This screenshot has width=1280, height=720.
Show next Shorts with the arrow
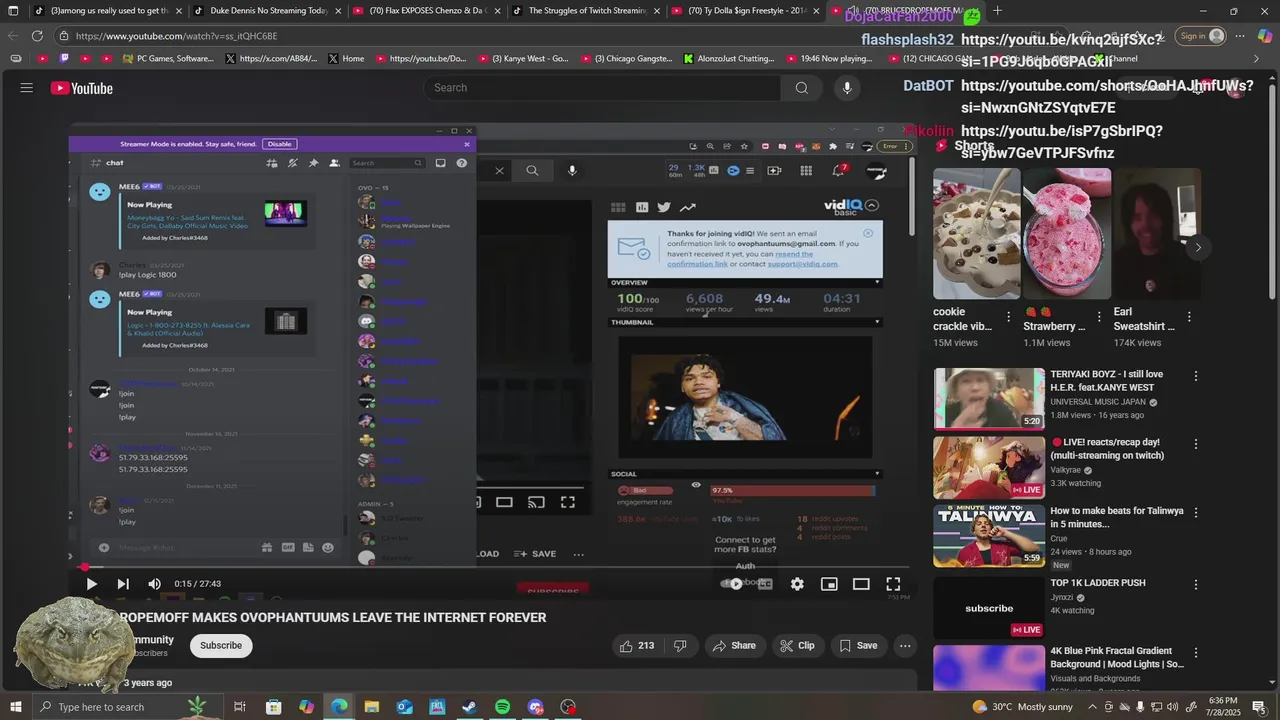tap(1198, 247)
